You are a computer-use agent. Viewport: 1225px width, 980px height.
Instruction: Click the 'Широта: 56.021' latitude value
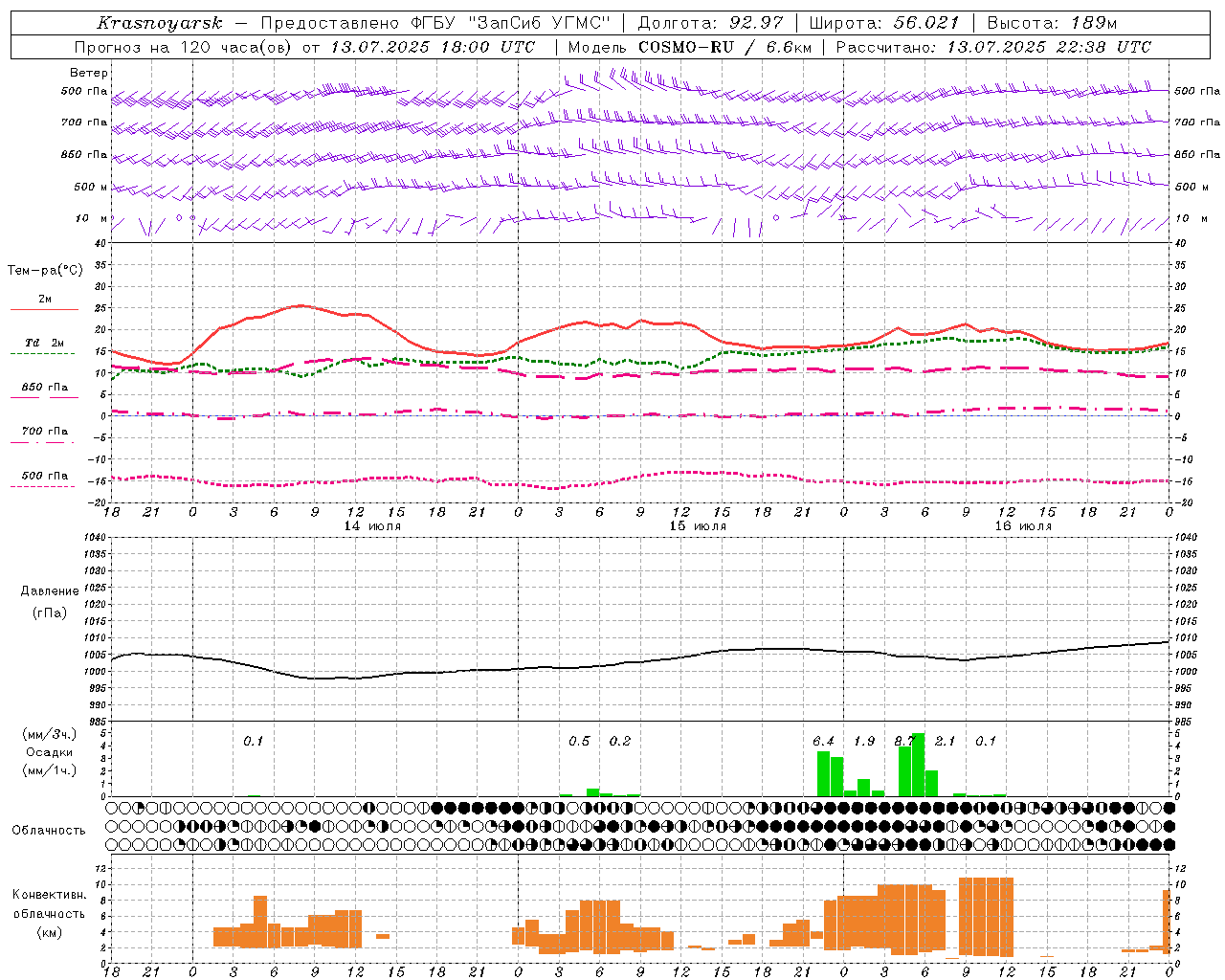(x=884, y=23)
